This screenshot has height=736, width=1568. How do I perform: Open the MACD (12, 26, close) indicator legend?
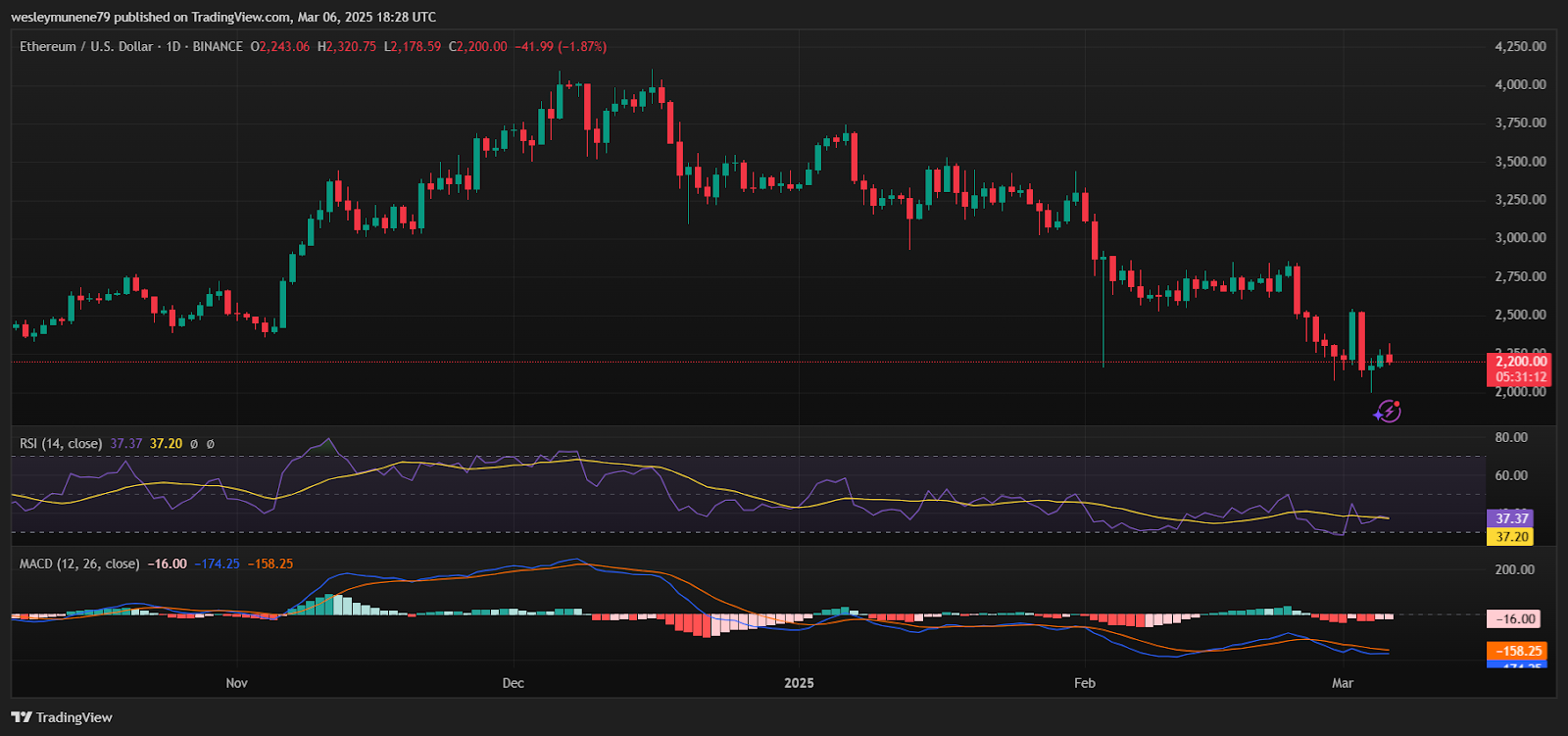(x=79, y=564)
